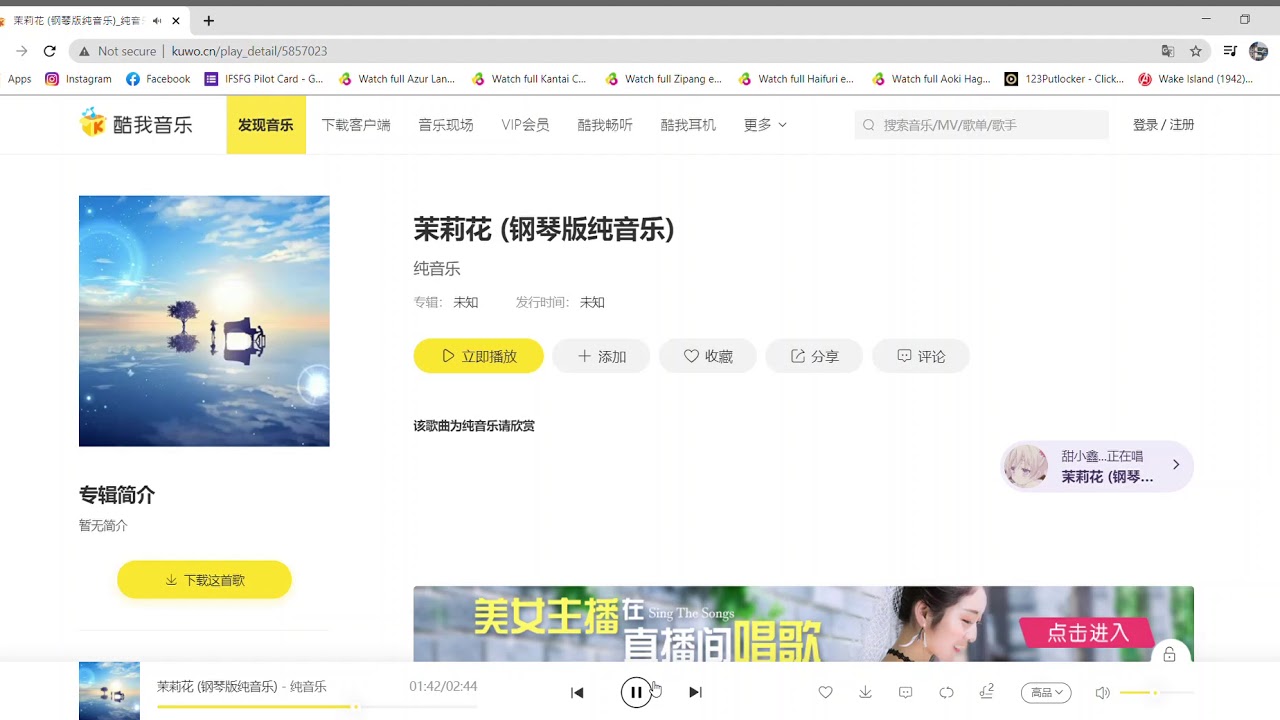This screenshot has height=720, width=1280.
Task: Seek on the song progress bar
Action: [317, 706]
